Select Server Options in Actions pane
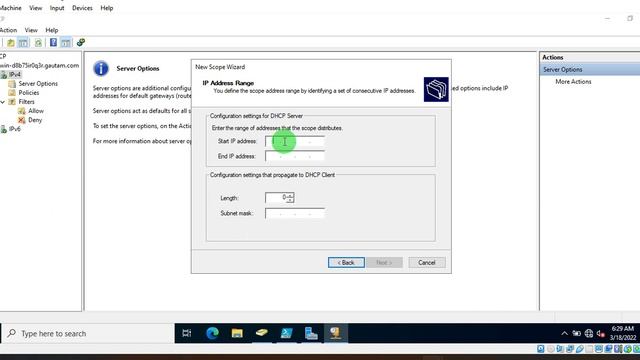The height and width of the screenshot is (360, 640). 589,69
